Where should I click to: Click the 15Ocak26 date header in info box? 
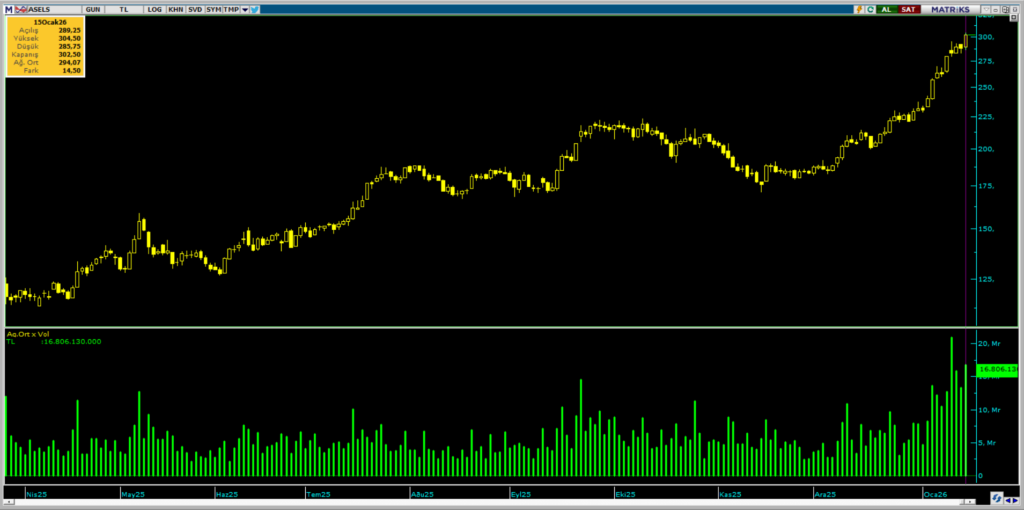[50, 22]
